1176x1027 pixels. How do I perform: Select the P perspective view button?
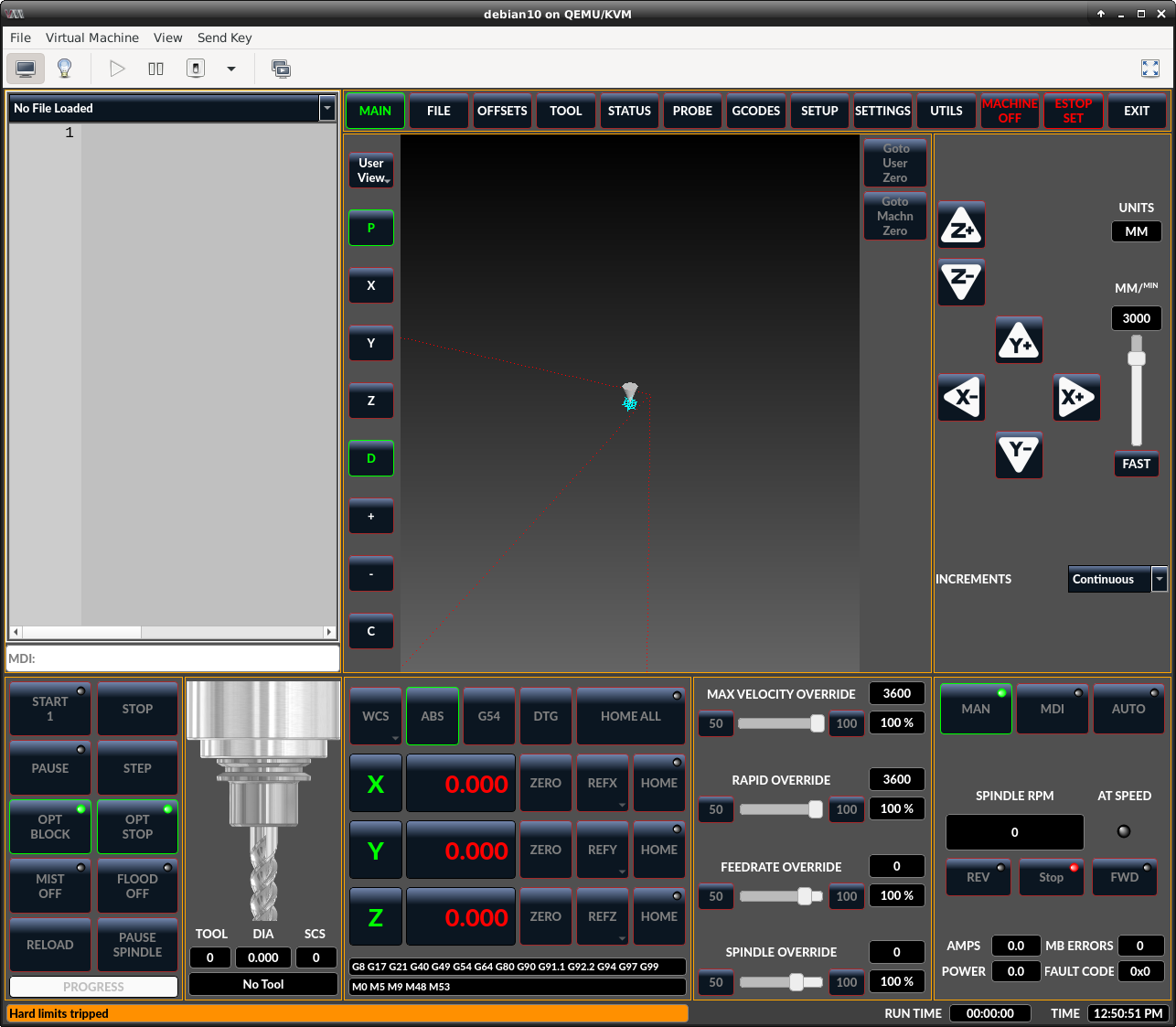click(x=371, y=228)
